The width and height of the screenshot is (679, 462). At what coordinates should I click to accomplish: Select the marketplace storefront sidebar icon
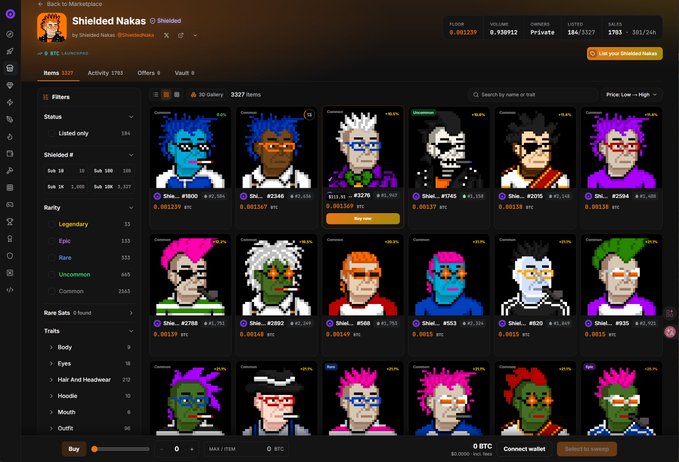click(10, 68)
